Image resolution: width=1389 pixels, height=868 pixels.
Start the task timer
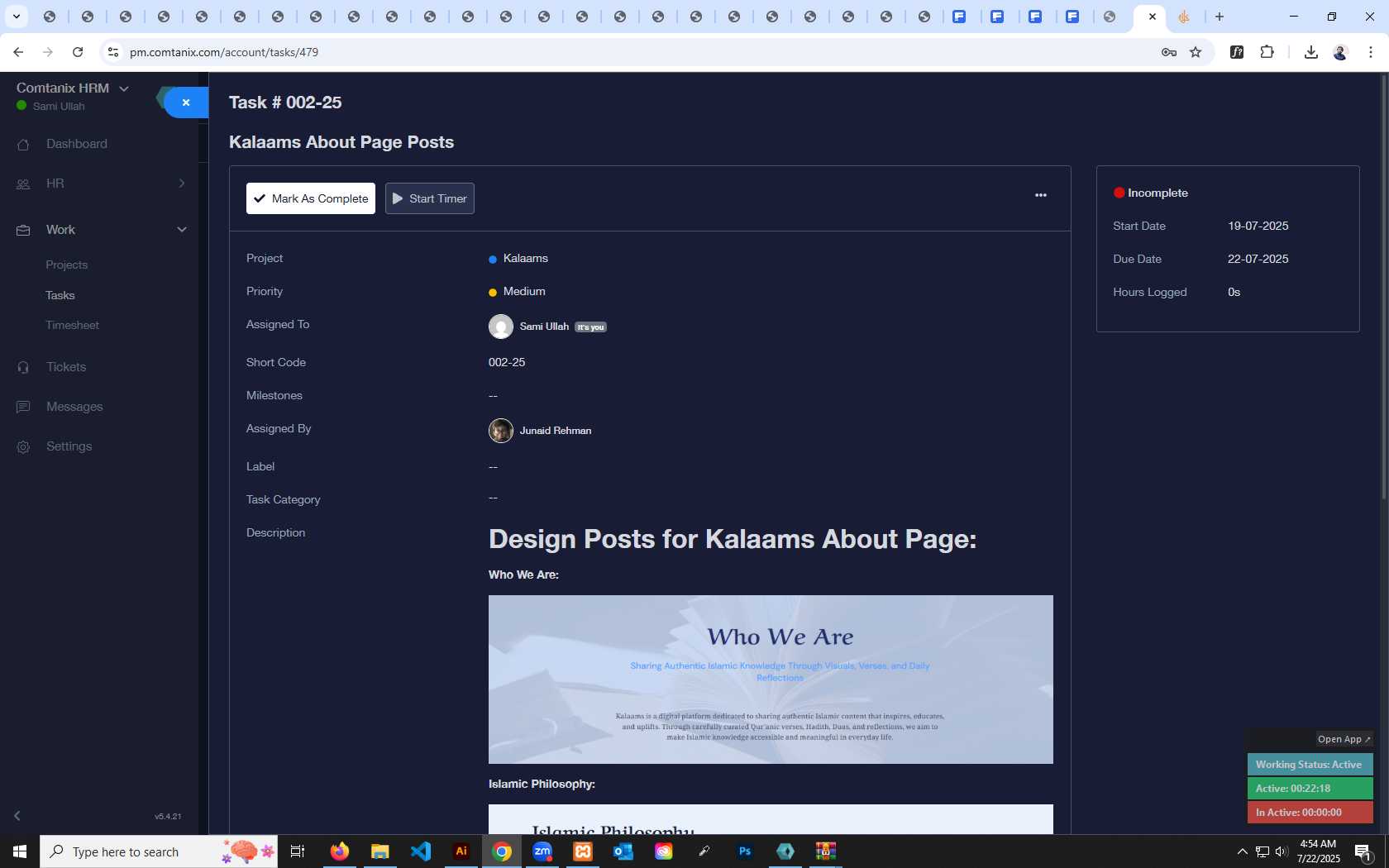pos(430,198)
